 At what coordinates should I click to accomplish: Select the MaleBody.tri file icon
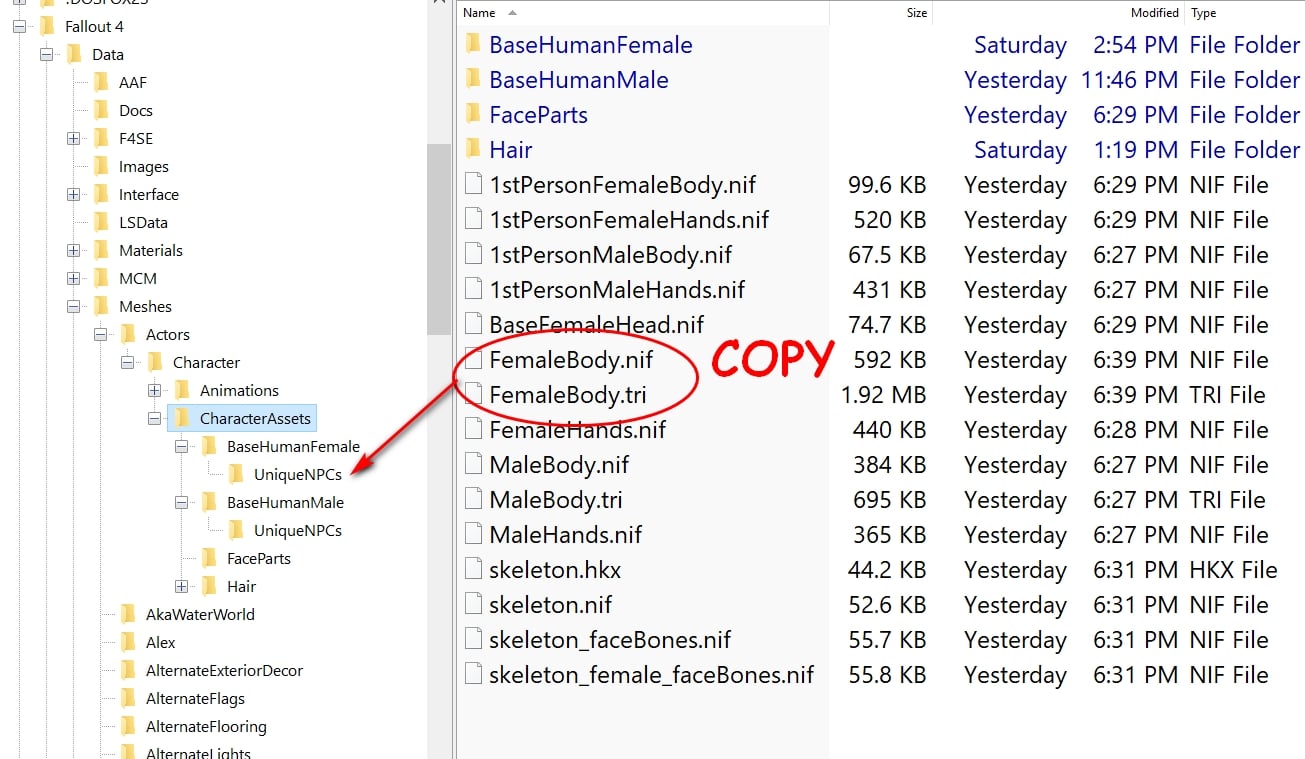(474, 499)
